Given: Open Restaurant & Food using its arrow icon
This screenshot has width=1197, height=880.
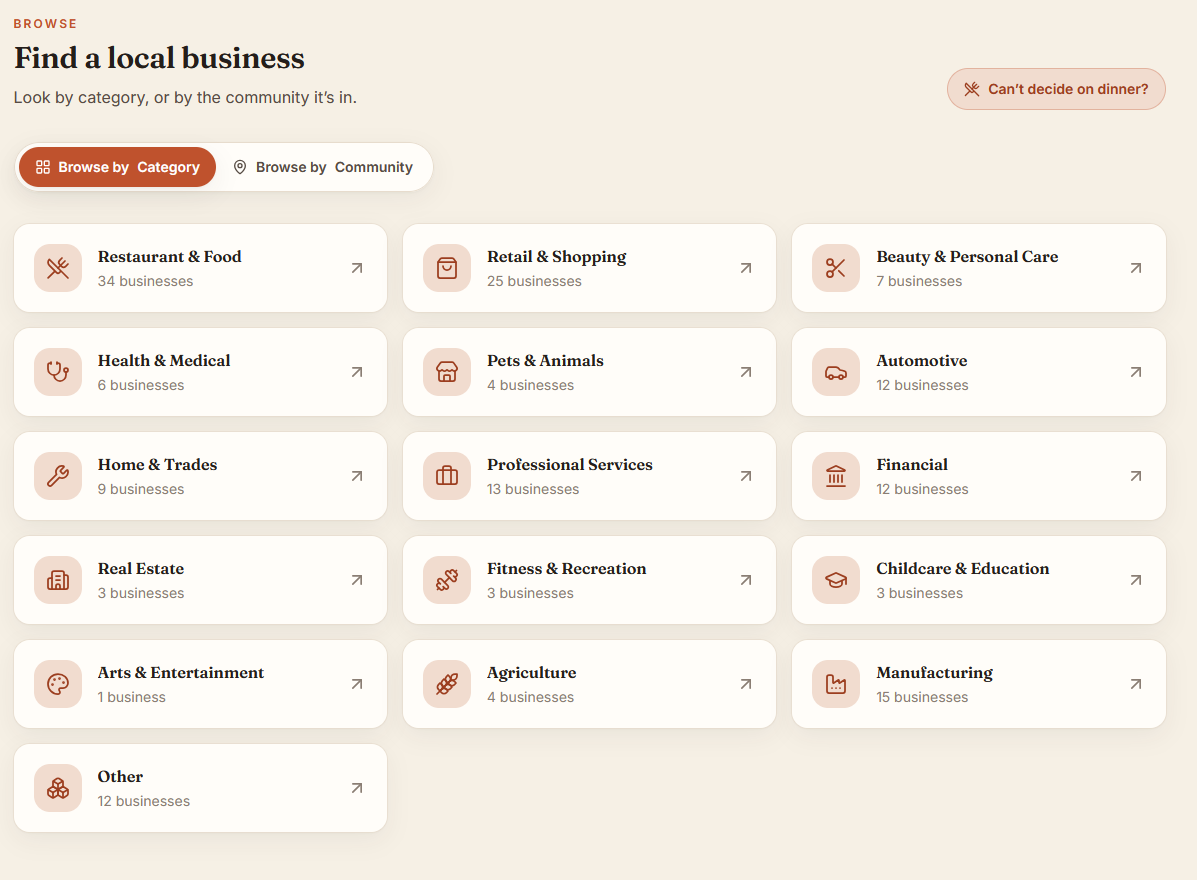Looking at the screenshot, I should [357, 268].
